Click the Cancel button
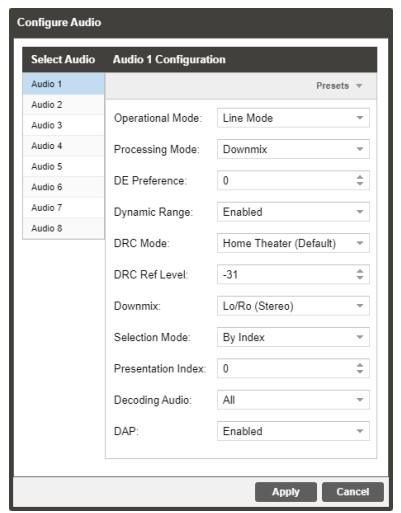This screenshot has width=401, height=513. tap(353, 492)
